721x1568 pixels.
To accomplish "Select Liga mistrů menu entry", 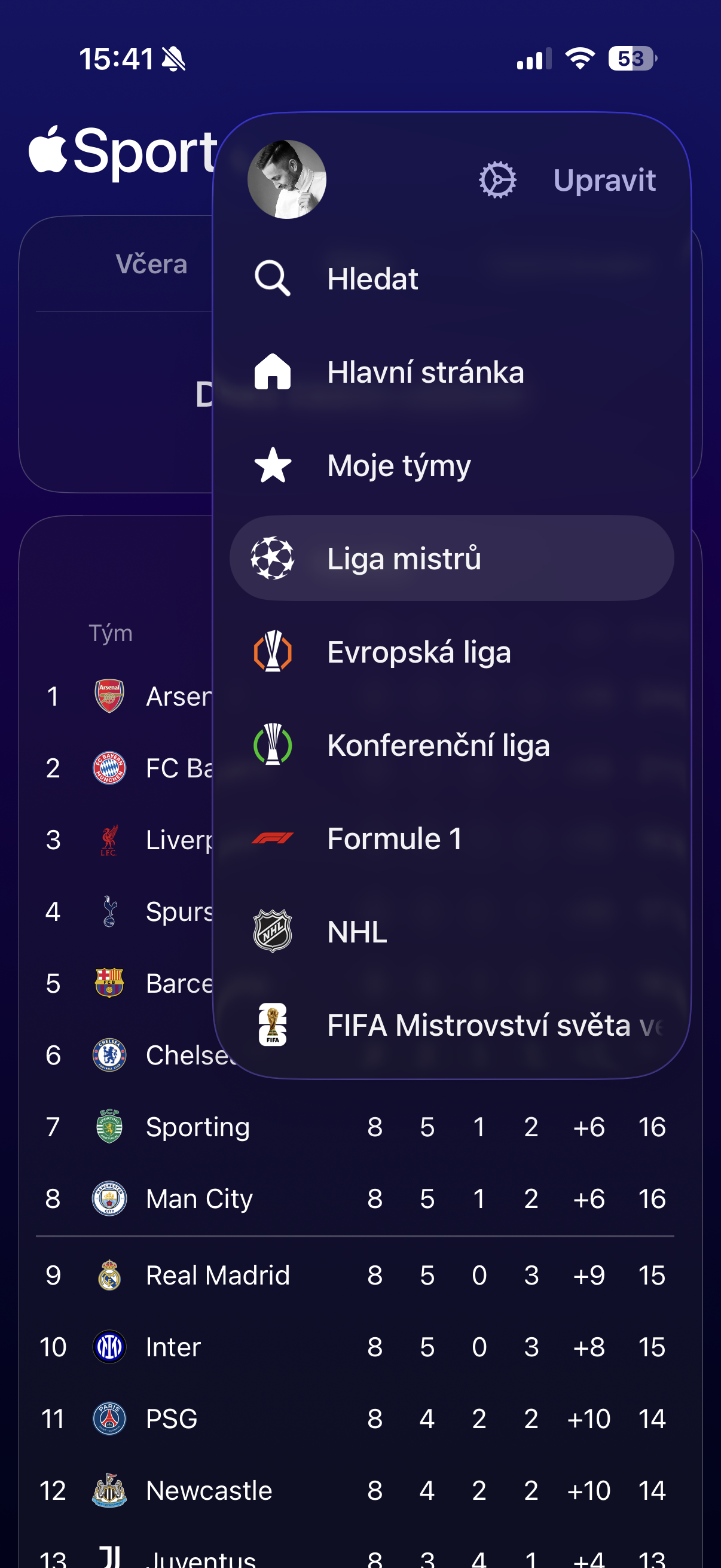I will (451, 558).
